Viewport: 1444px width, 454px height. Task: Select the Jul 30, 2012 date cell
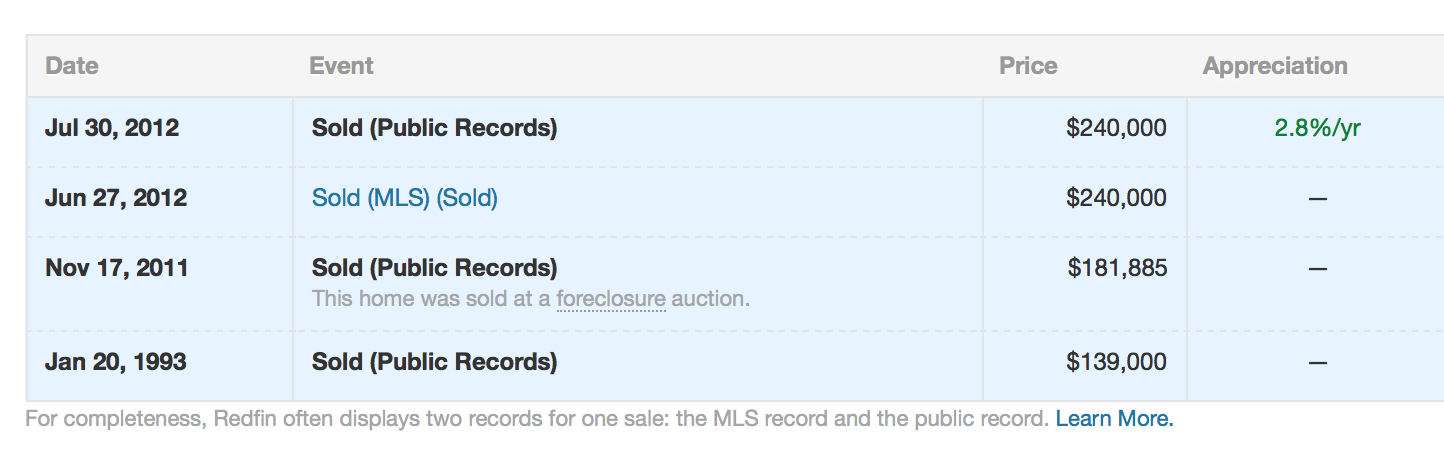coord(112,128)
